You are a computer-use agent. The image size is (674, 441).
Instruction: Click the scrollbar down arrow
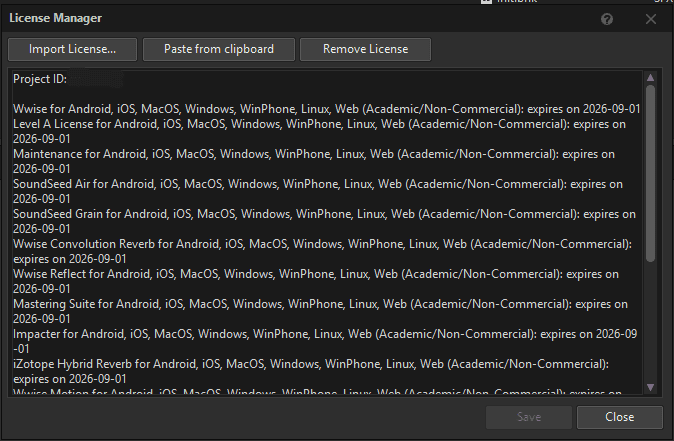(x=650, y=387)
